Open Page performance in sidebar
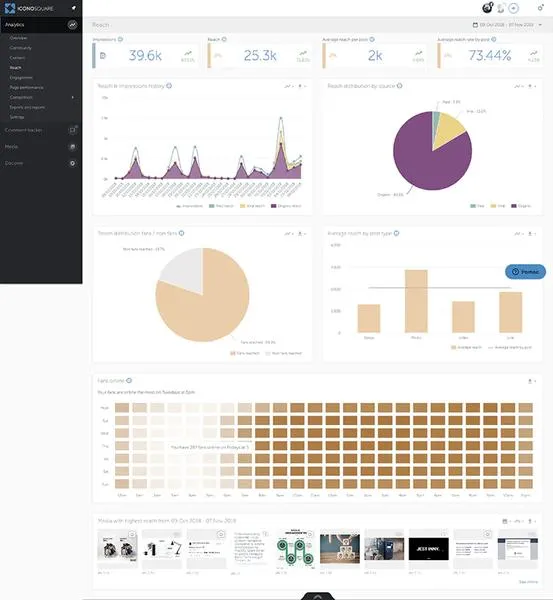This screenshot has height=600, width=553. (x=26, y=88)
